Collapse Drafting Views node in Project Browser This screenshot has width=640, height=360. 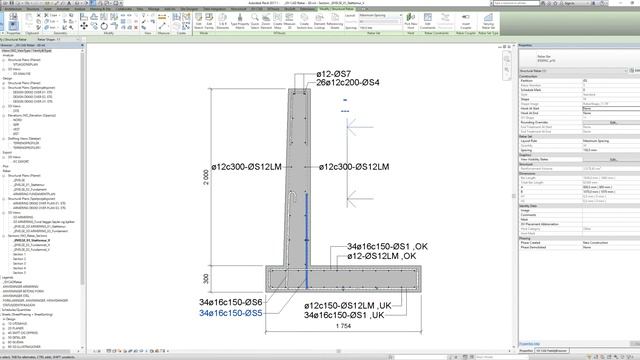4,139
